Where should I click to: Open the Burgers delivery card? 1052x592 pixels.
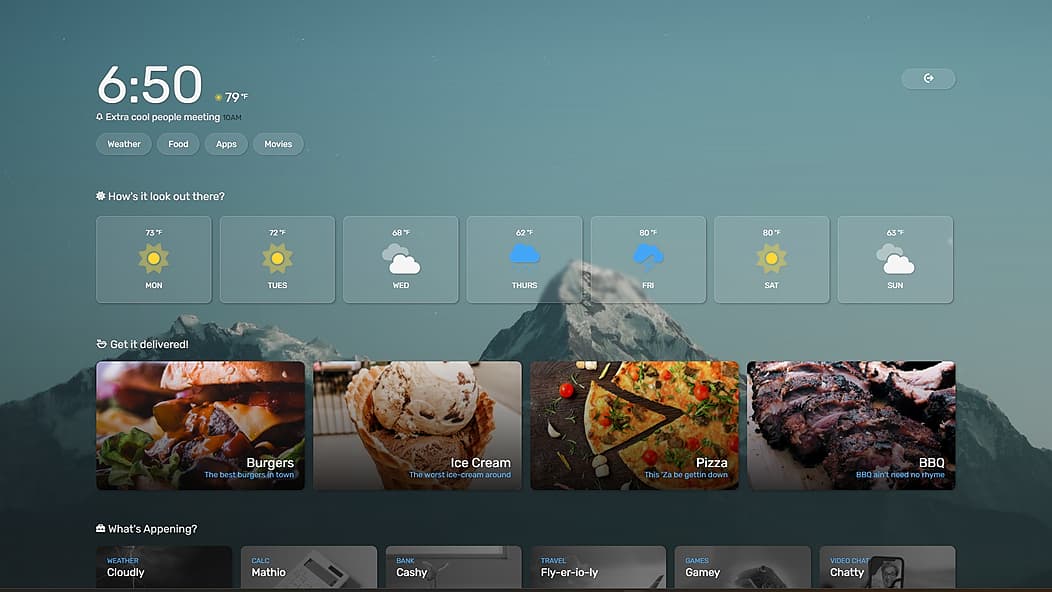pyautogui.click(x=201, y=425)
